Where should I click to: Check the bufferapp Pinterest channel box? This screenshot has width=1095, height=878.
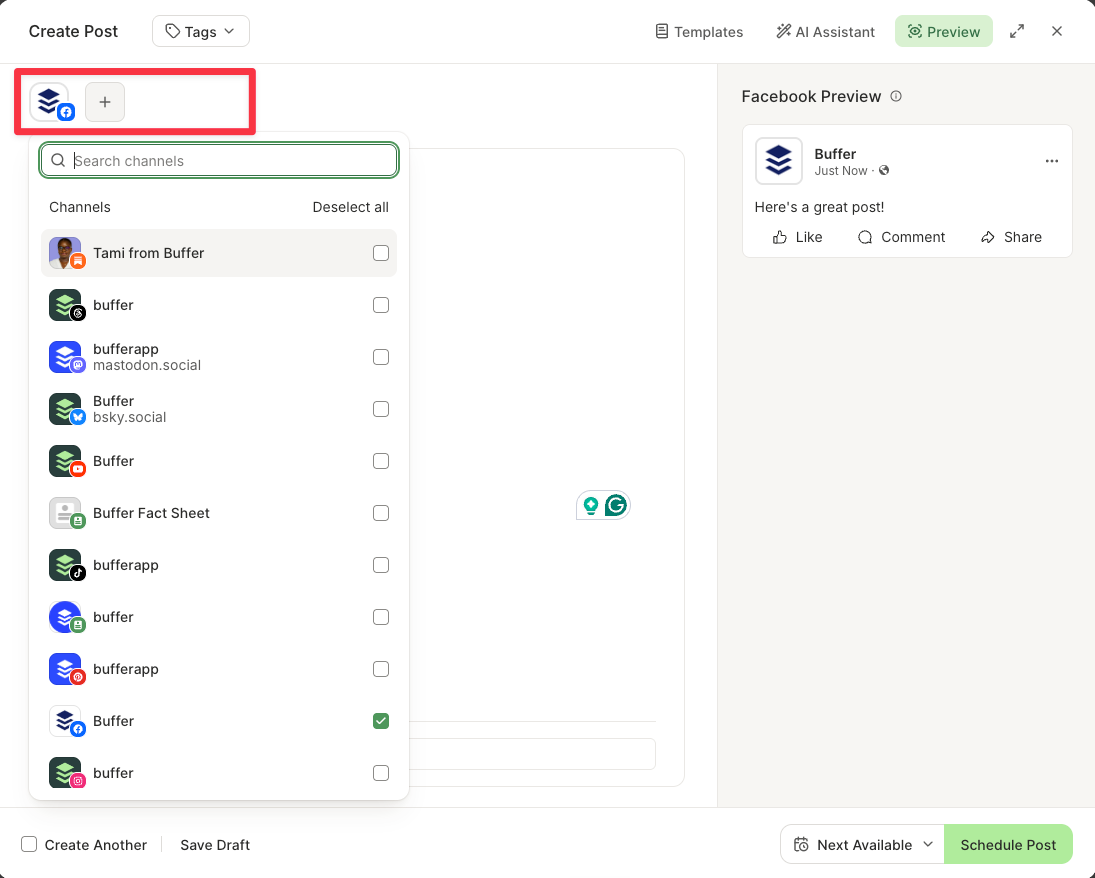(x=381, y=669)
